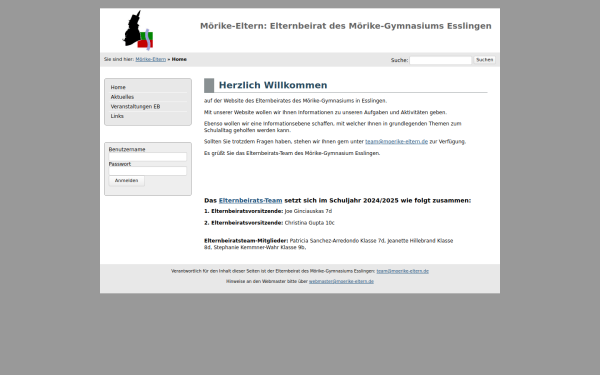The width and height of the screenshot is (600, 375).
Task: Focus the Benutzername input field
Action: coord(148,157)
